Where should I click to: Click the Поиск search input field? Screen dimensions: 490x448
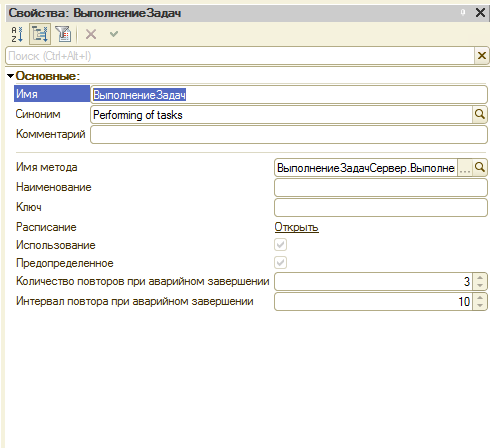click(x=240, y=56)
